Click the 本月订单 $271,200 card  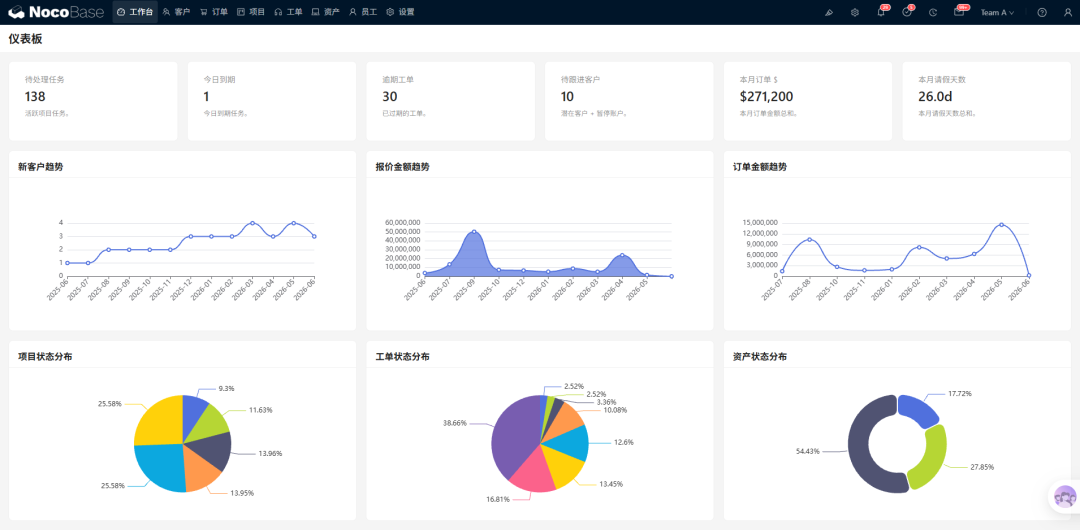tap(808, 101)
